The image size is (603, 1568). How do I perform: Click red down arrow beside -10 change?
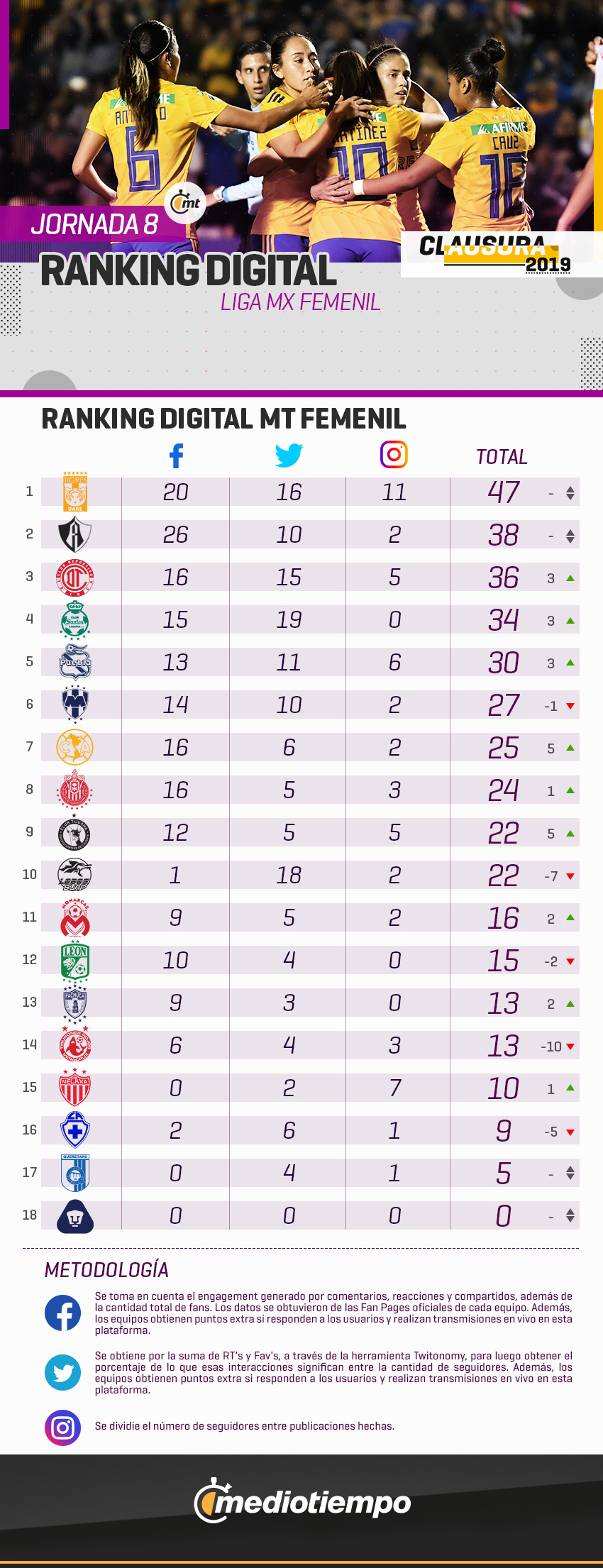[570, 1047]
